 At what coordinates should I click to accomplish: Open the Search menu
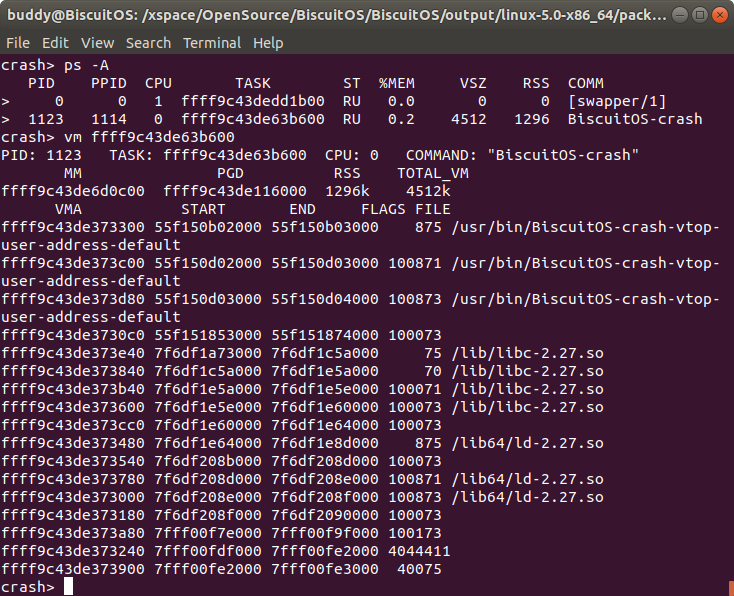pyautogui.click(x=148, y=43)
